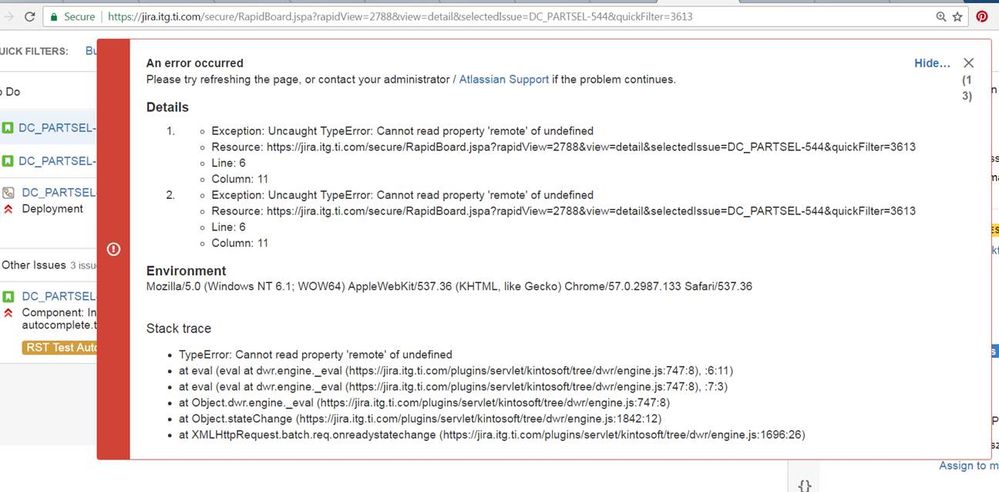Click red priority arrow beside Component text
999x492 pixels.
pos(8,313)
